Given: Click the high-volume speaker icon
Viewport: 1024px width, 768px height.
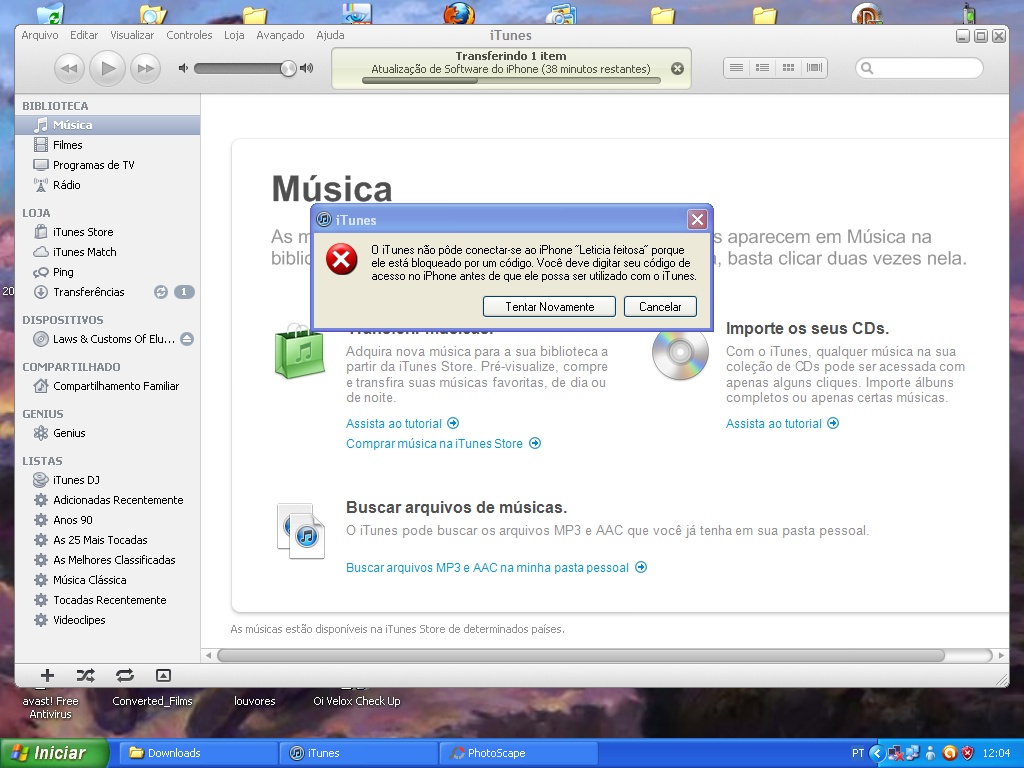Looking at the screenshot, I should pyautogui.click(x=306, y=68).
